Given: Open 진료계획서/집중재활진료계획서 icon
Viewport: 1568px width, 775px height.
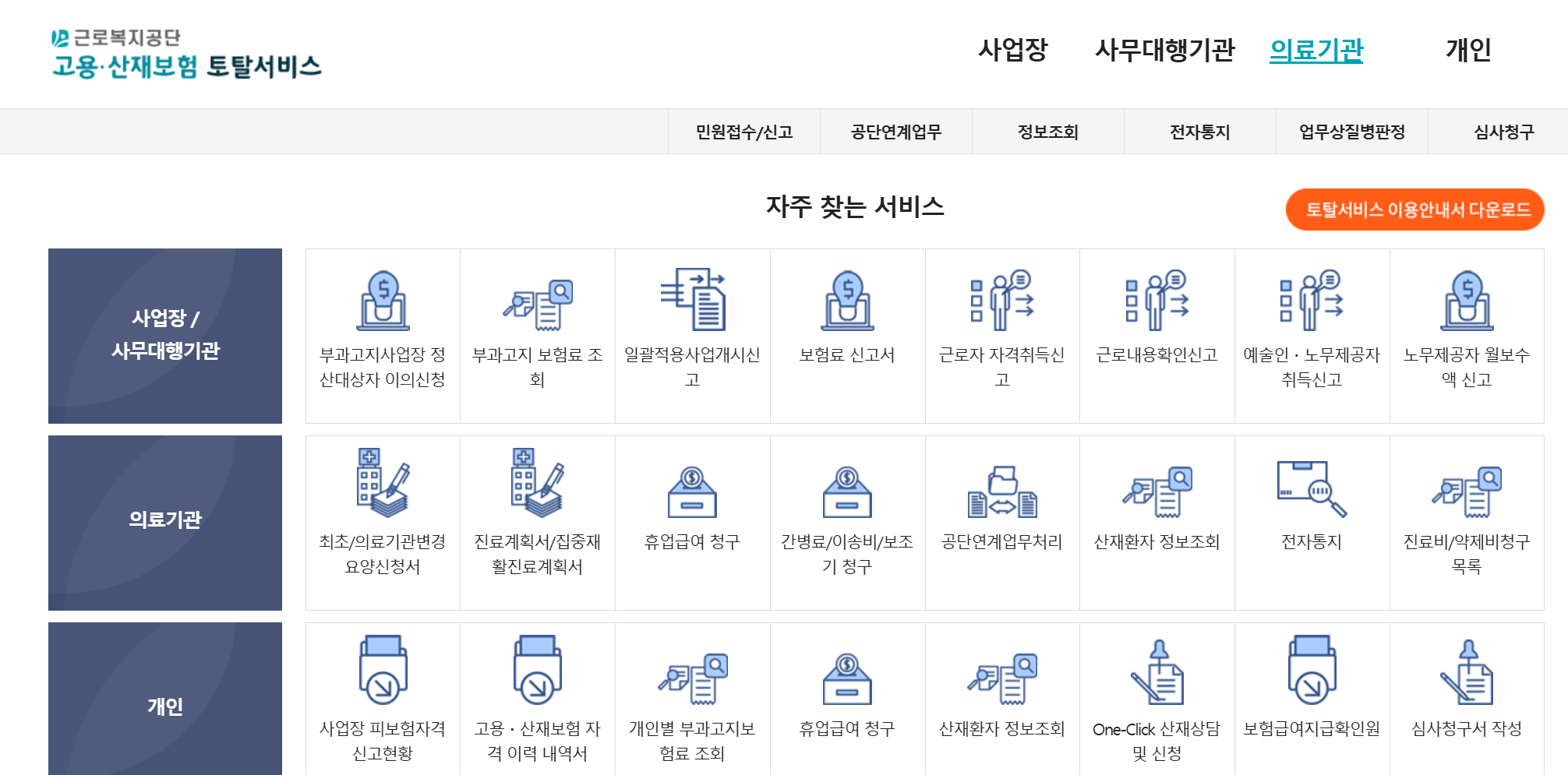Looking at the screenshot, I should 538,483.
